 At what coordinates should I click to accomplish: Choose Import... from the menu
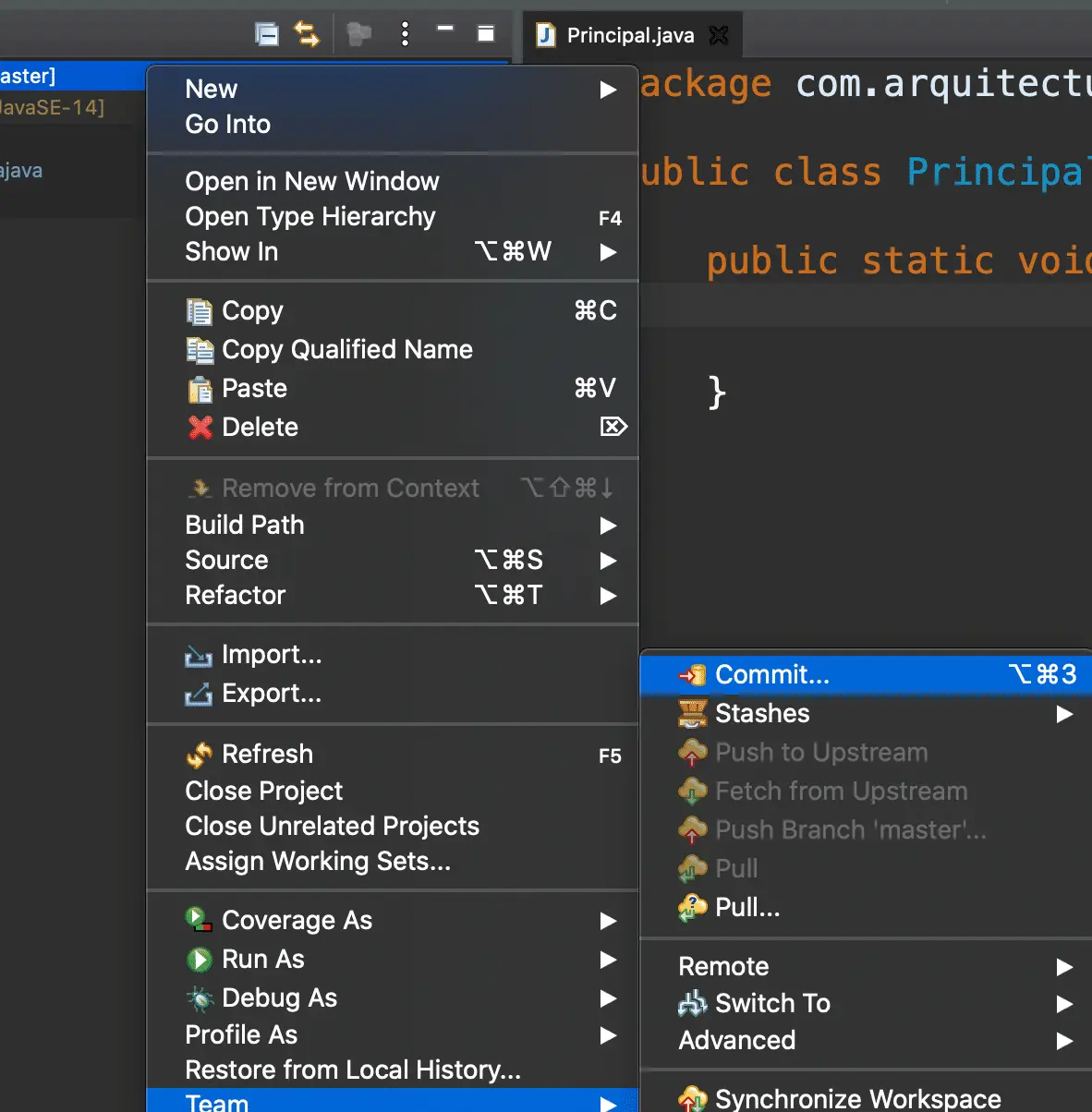(272, 655)
